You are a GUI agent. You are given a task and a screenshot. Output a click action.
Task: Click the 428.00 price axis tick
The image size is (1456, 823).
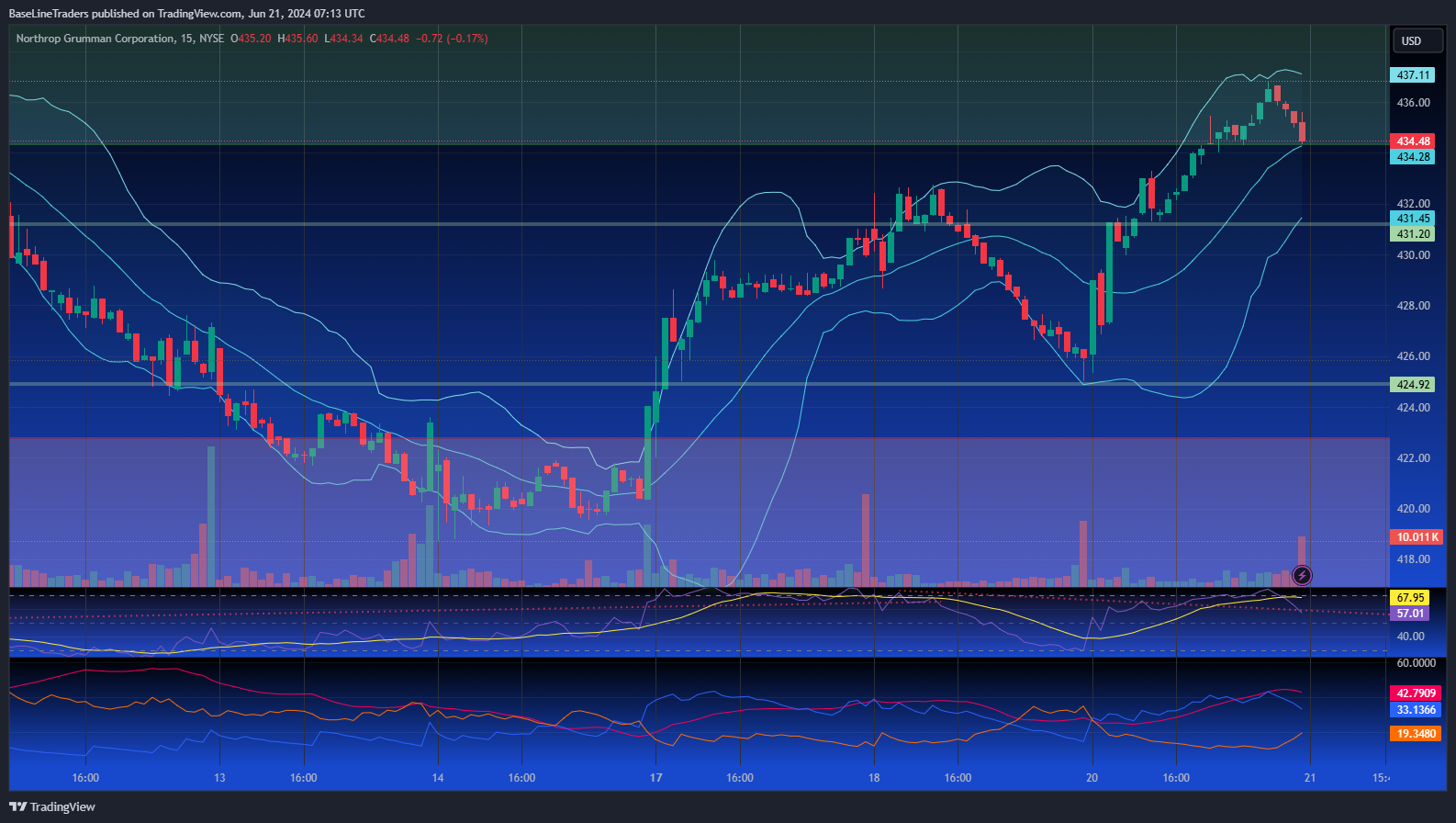click(1413, 306)
